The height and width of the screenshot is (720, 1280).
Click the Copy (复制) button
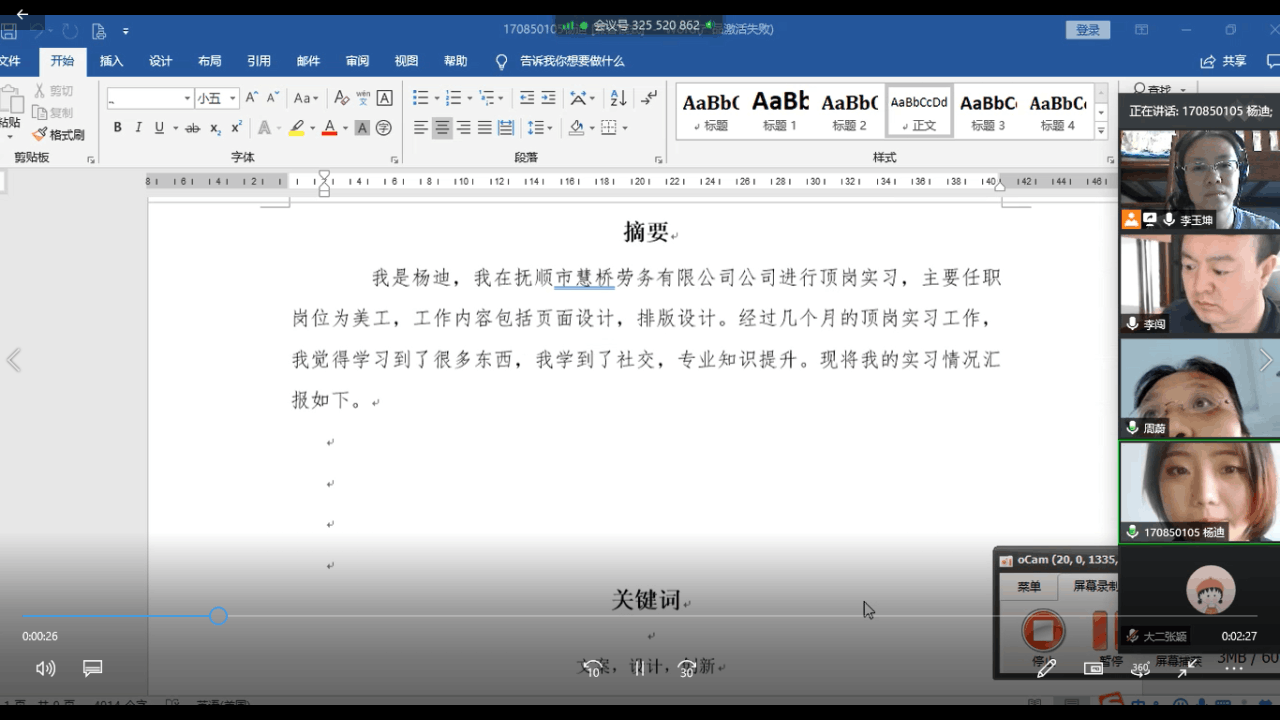point(53,112)
